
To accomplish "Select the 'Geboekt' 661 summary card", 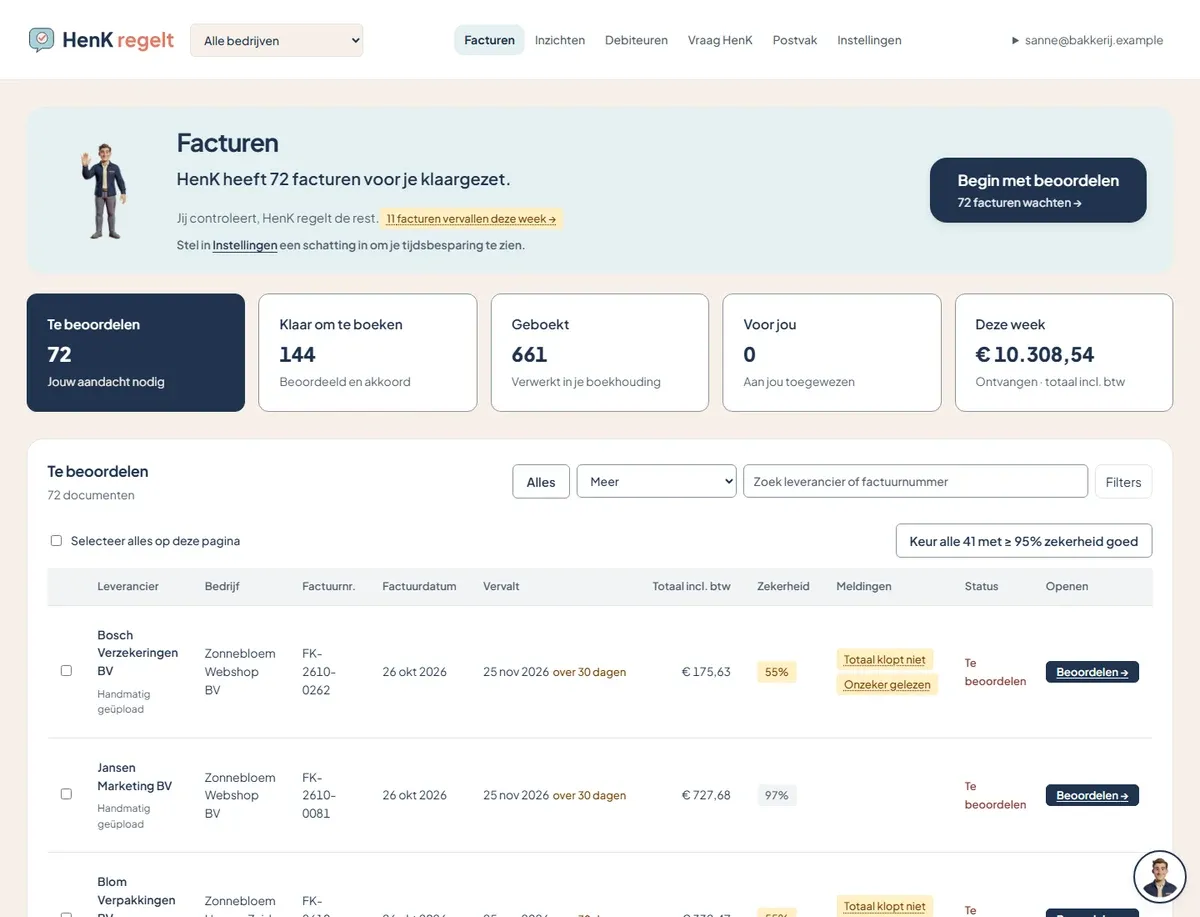I will coord(600,353).
